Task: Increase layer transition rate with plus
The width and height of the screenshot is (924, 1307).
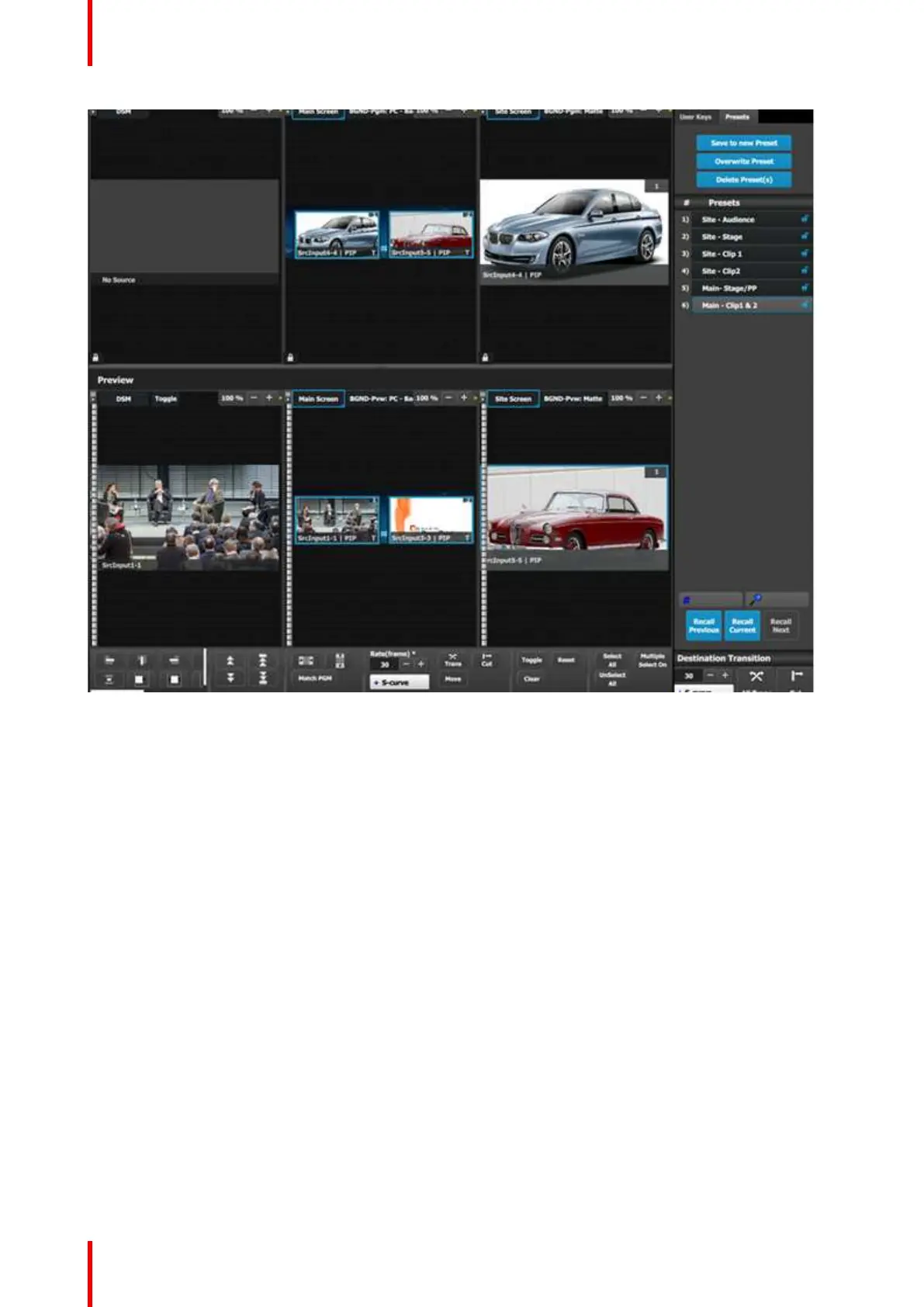Action: 421,665
